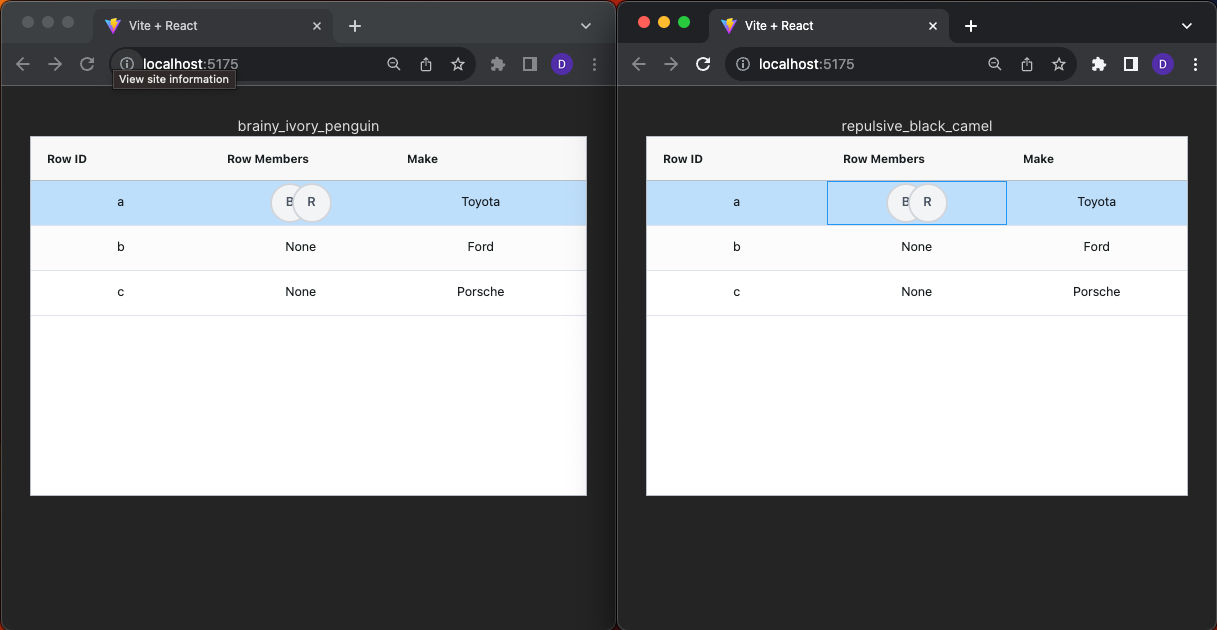Open zoom control in repulsive_black_camel window
The height and width of the screenshot is (630, 1217).
[995, 64]
